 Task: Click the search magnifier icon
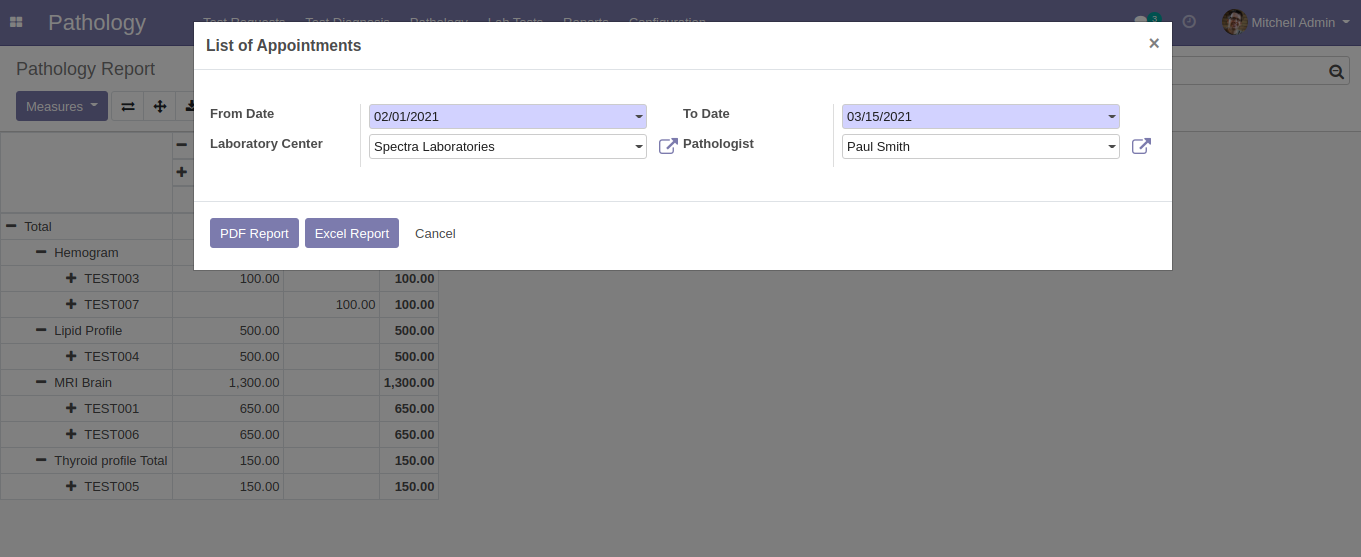1335,72
